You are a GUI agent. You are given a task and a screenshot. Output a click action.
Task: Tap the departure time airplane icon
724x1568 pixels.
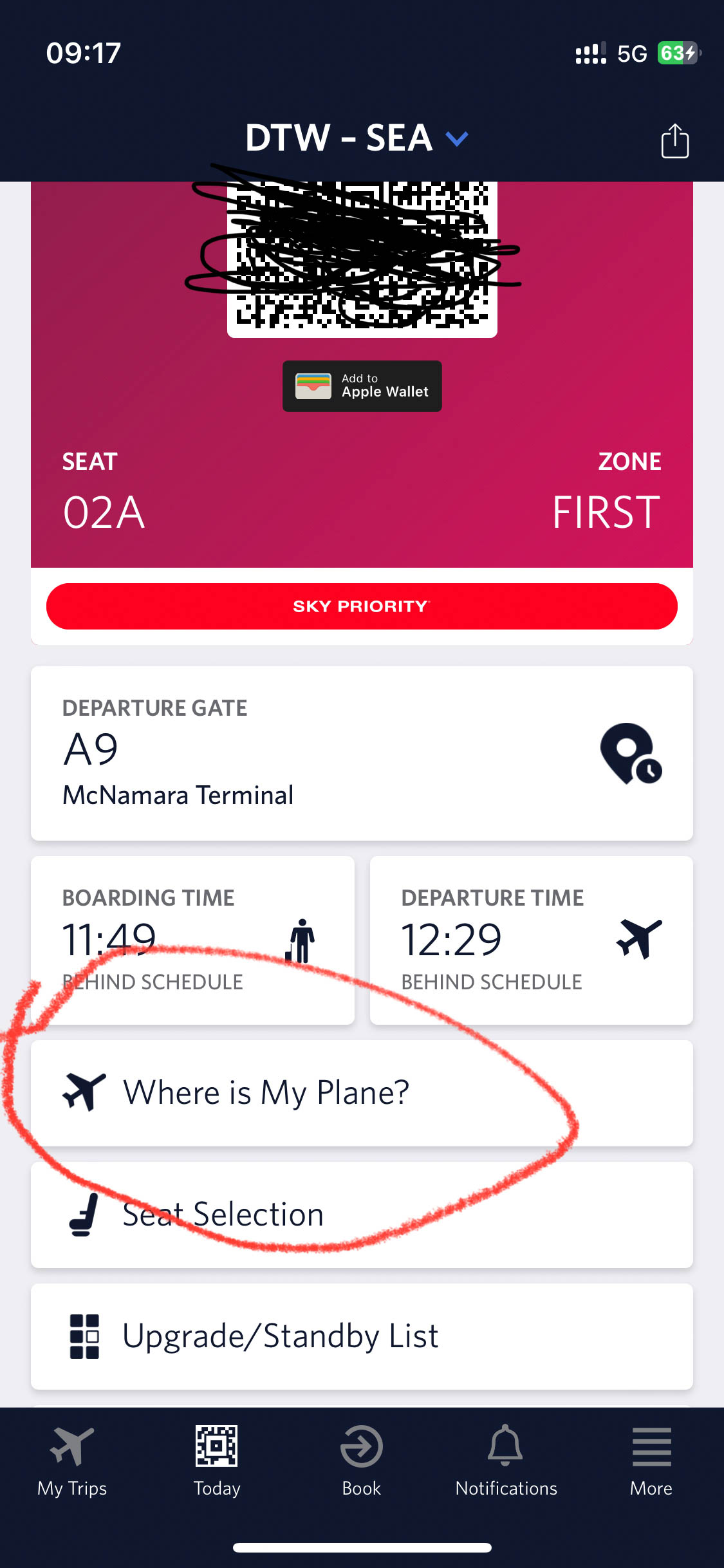pos(638,938)
